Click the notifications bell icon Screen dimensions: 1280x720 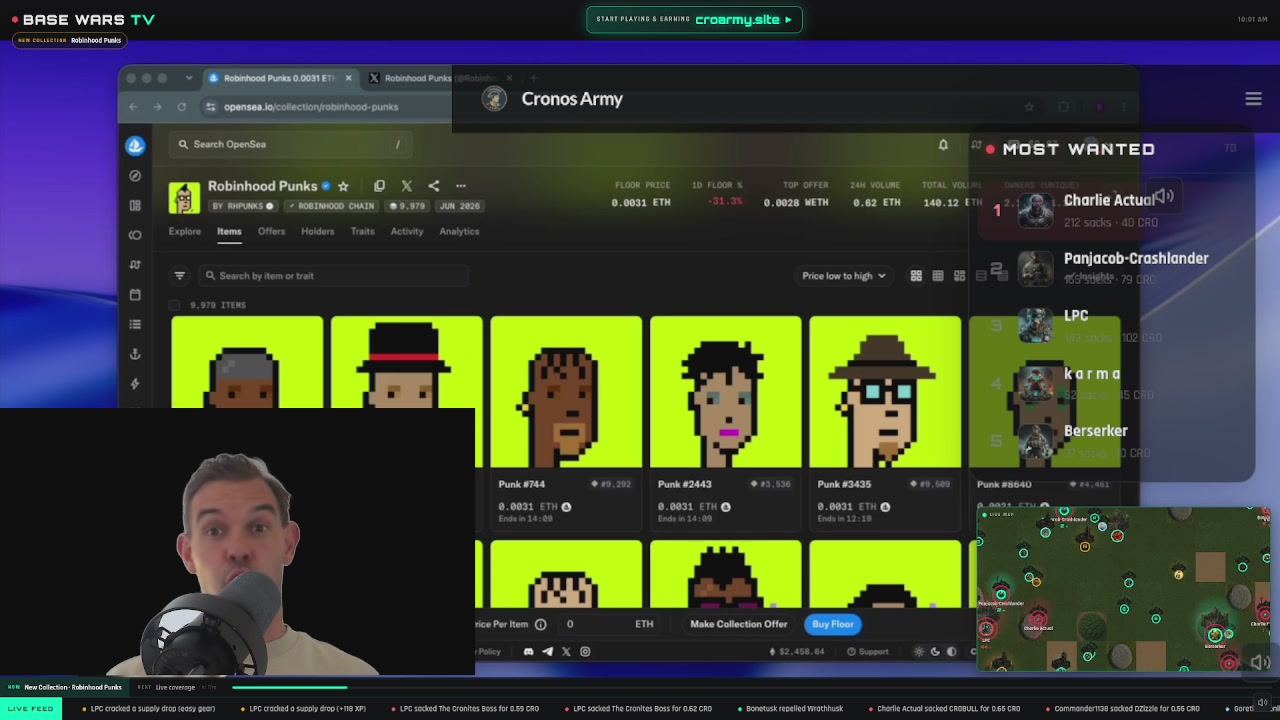click(x=943, y=145)
